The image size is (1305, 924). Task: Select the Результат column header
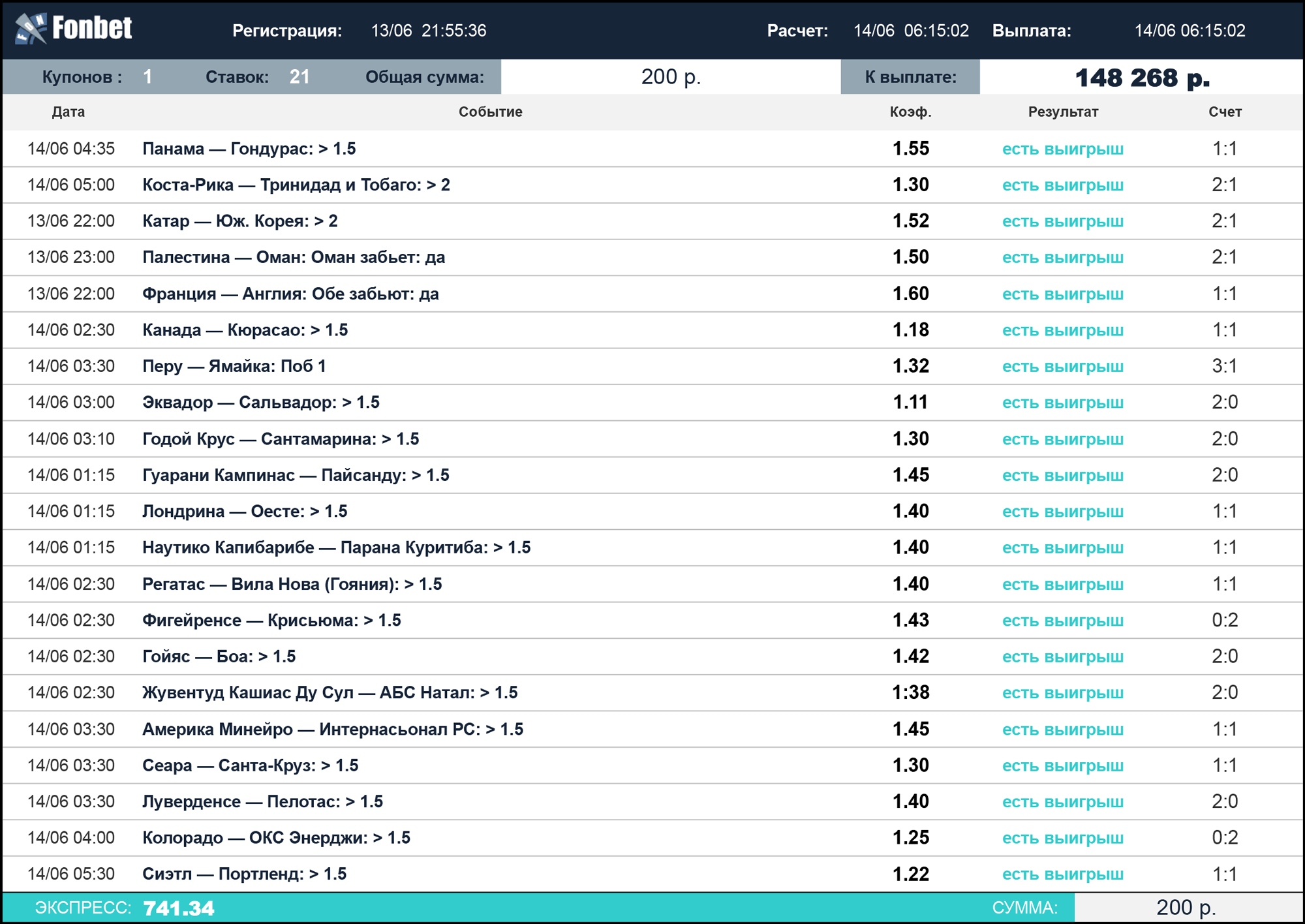tap(1063, 112)
